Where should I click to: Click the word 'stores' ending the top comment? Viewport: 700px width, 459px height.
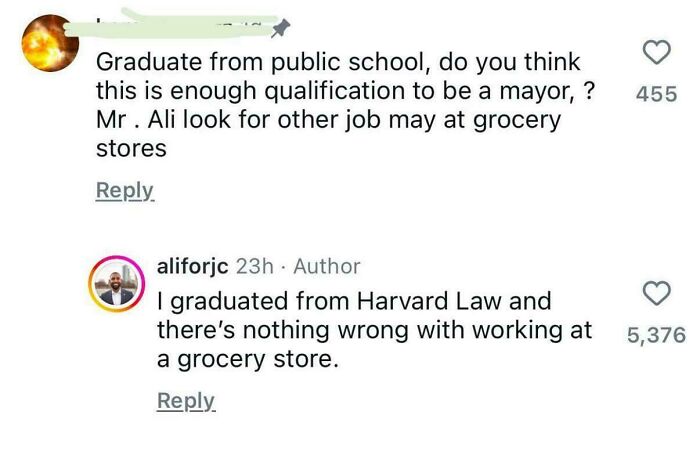[130, 149]
